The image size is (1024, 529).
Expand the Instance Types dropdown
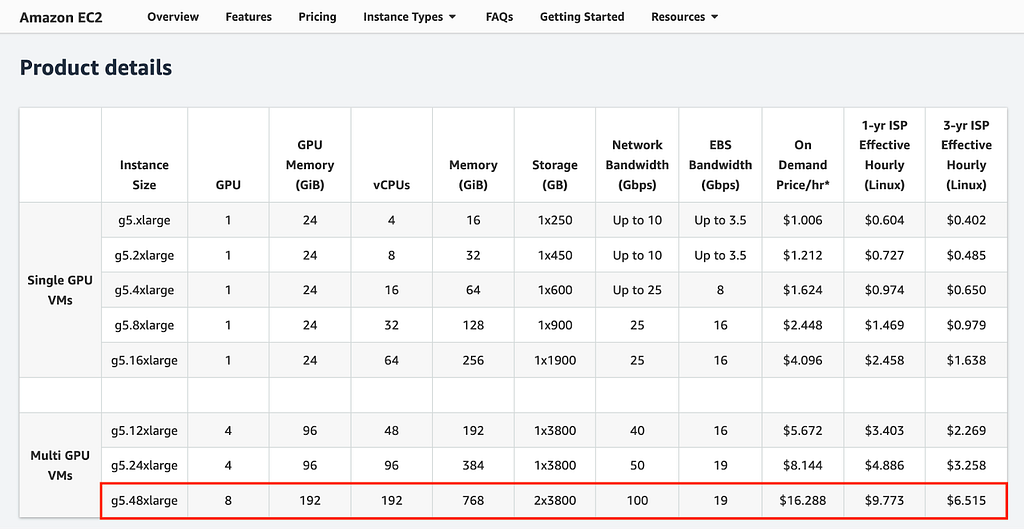(x=409, y=17)
